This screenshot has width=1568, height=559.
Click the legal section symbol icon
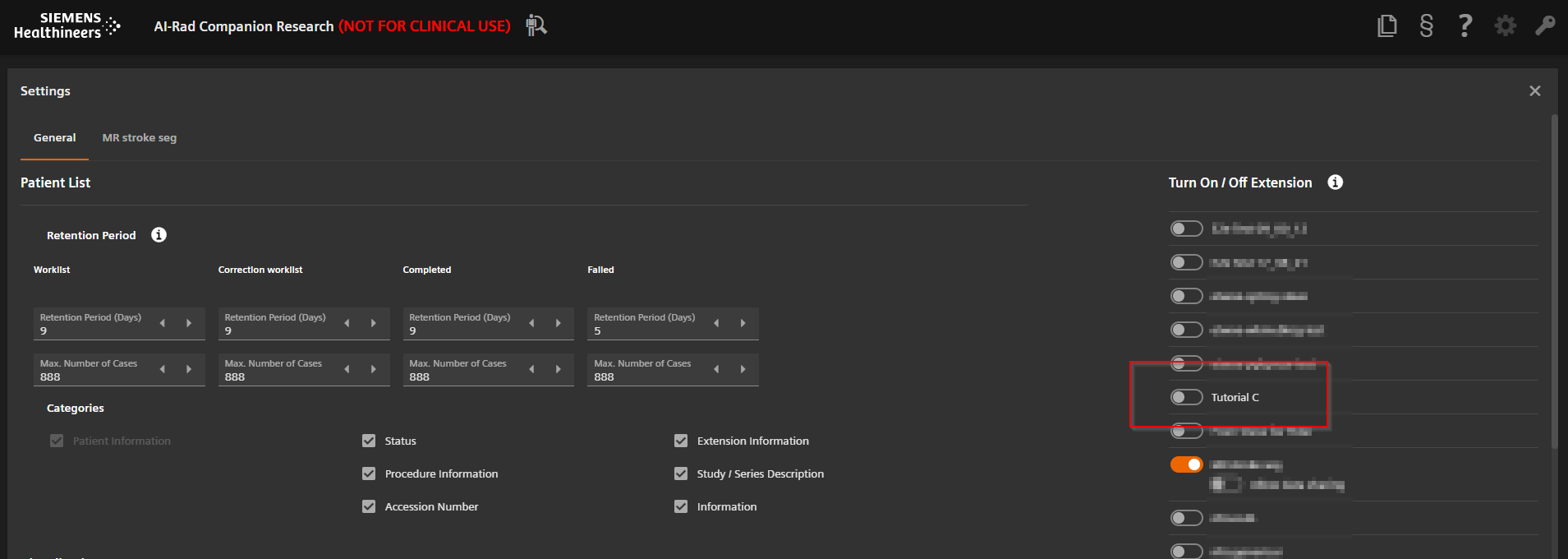pyautogui.click(x=1426, y=26)
